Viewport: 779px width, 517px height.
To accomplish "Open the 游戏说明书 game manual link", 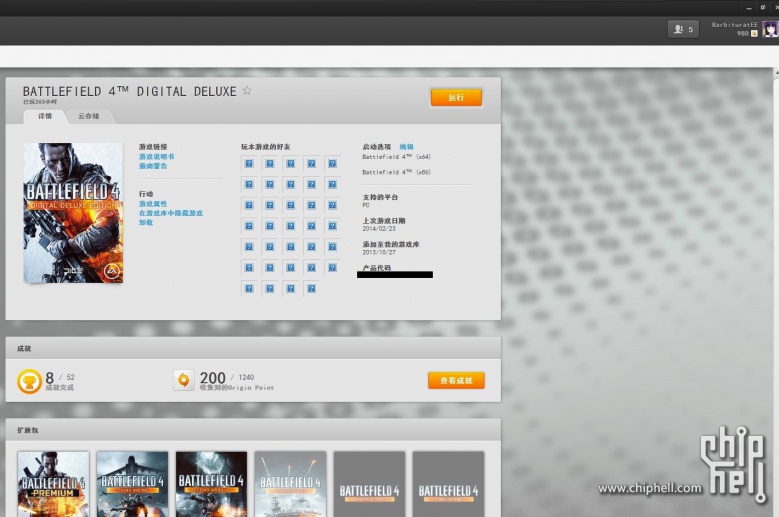I will click(156, 156).
